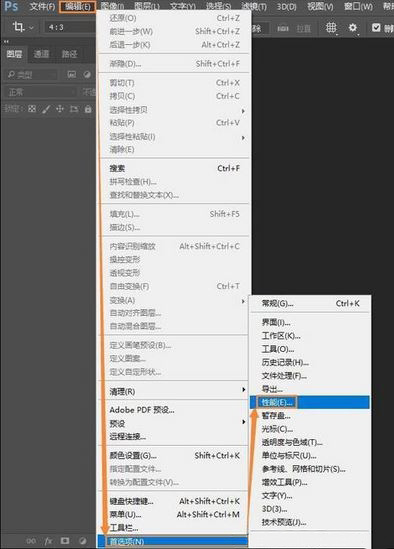
Task: Open 工作区(K)... preferences
Action: tap(310, 335)
